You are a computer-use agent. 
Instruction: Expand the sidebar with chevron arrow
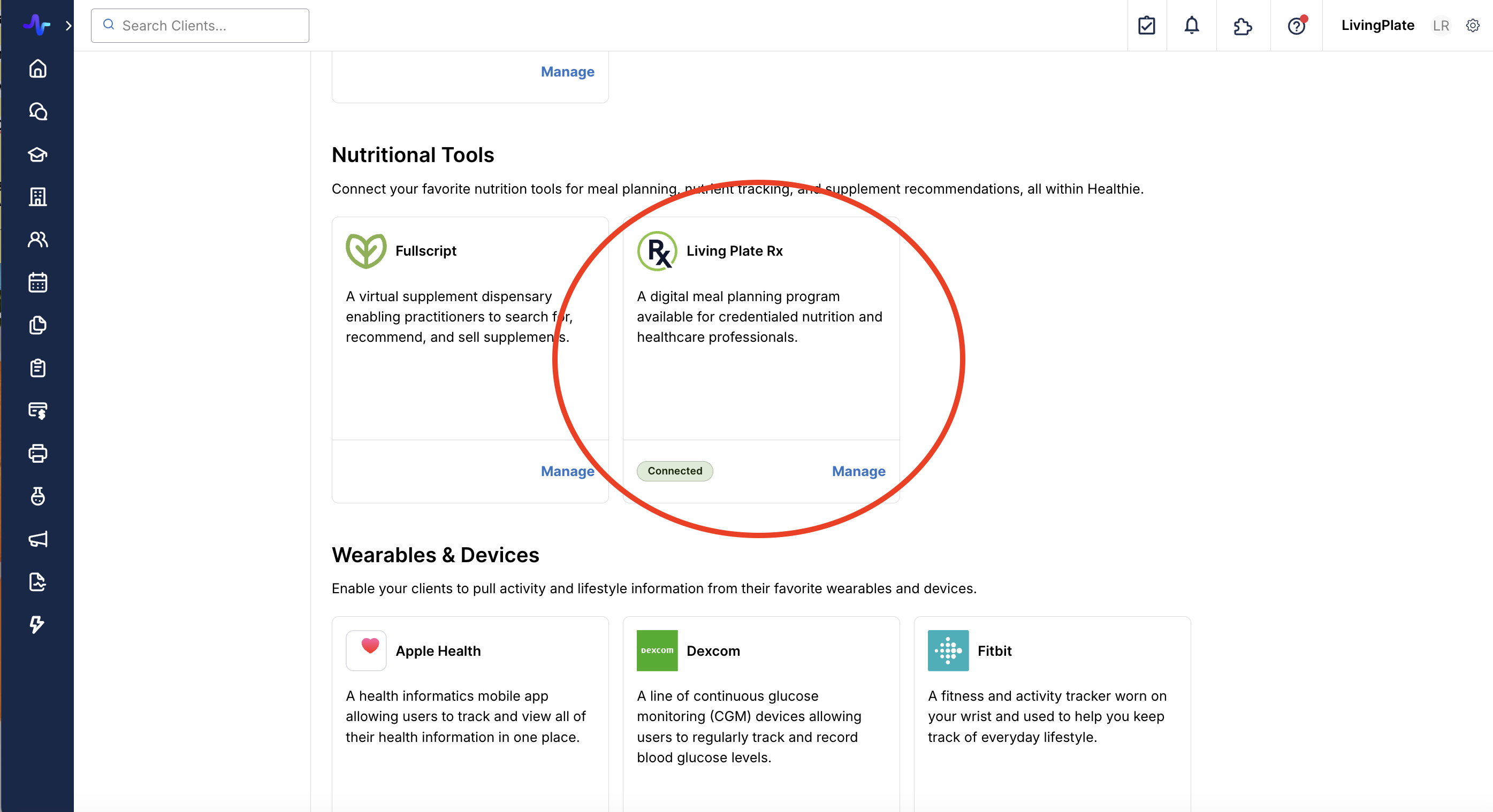coord(68,26)
